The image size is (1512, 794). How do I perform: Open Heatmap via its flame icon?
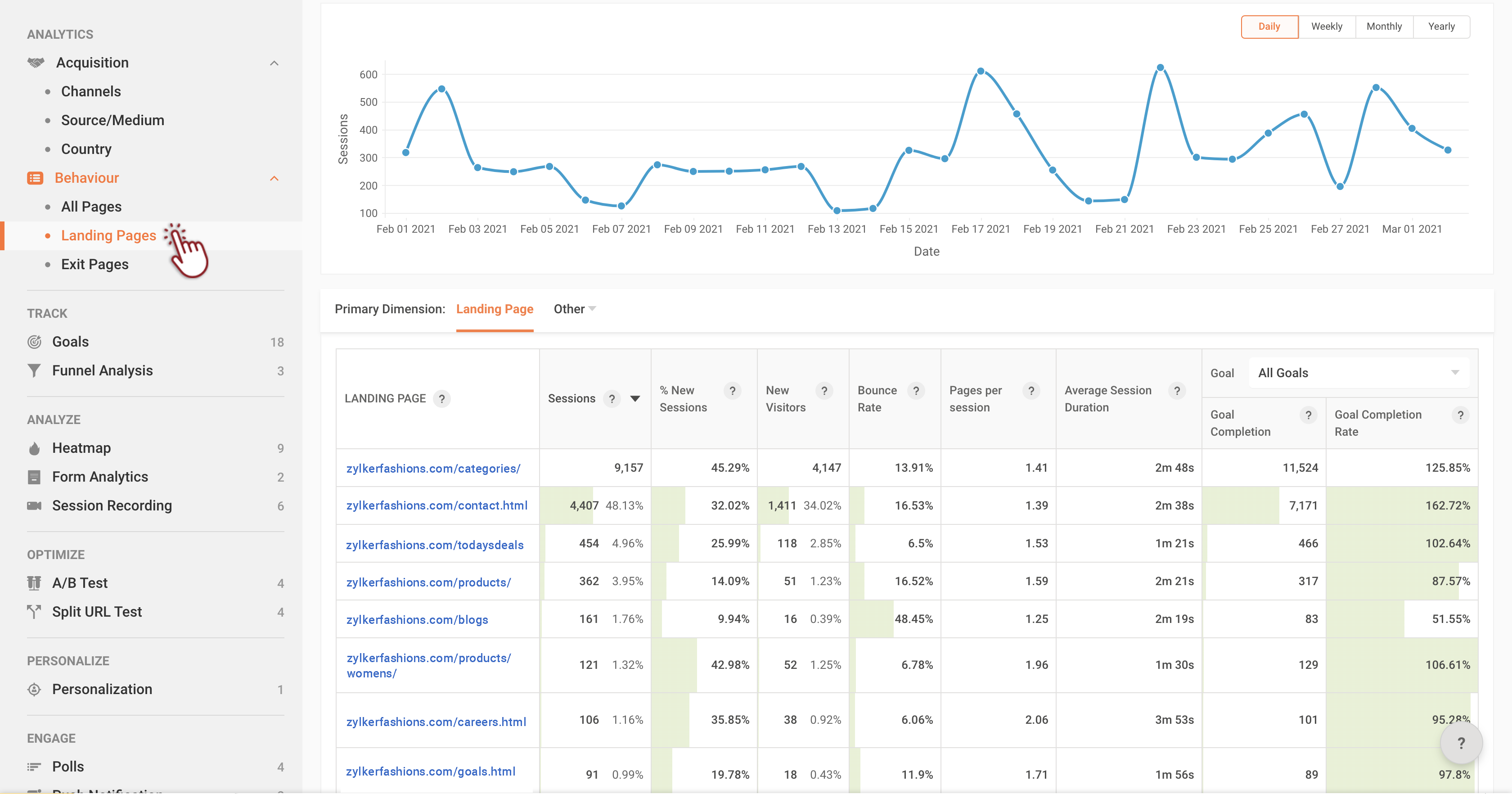(34, 448)
